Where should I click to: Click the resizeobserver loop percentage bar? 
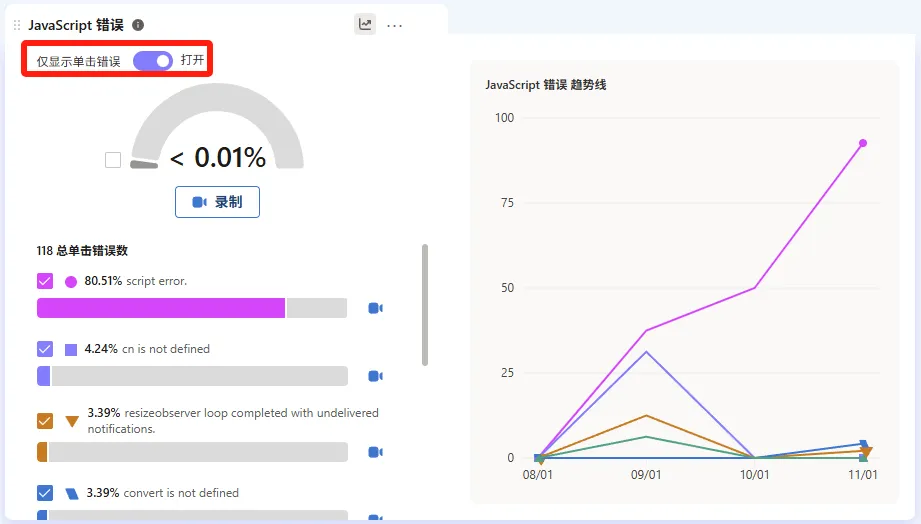192,452
